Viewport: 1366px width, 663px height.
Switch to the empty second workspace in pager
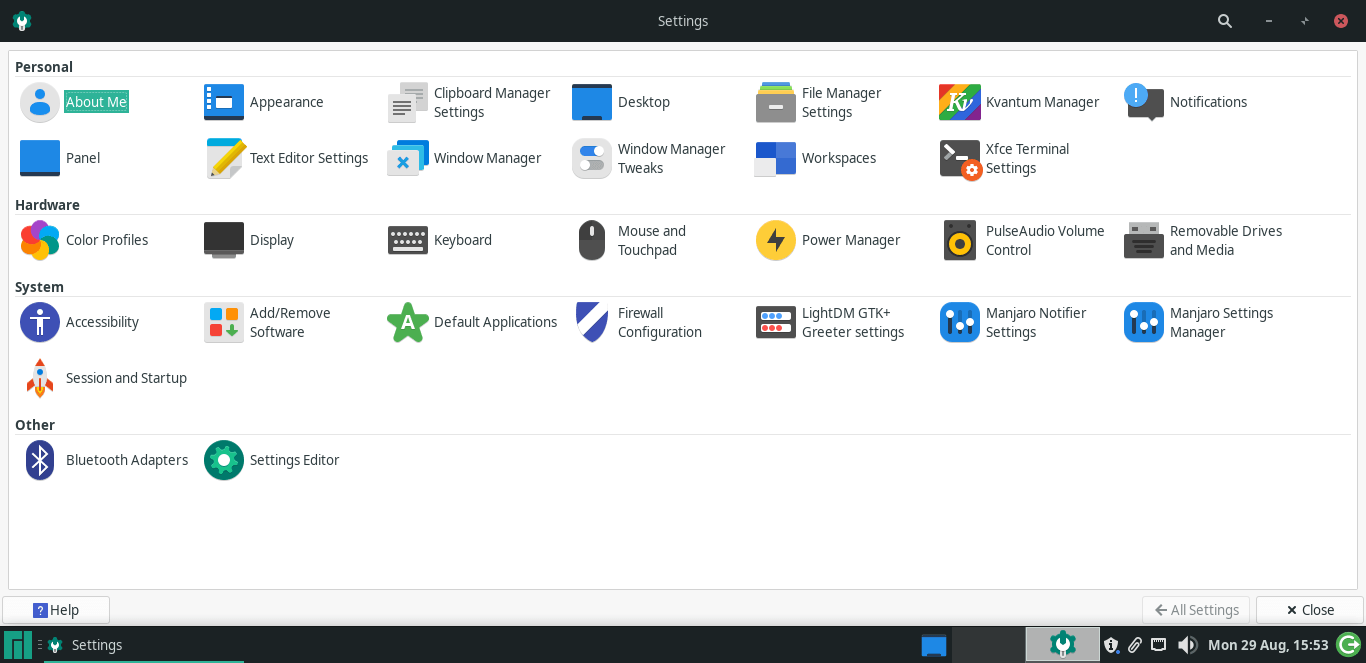click(x=988, y=645)
